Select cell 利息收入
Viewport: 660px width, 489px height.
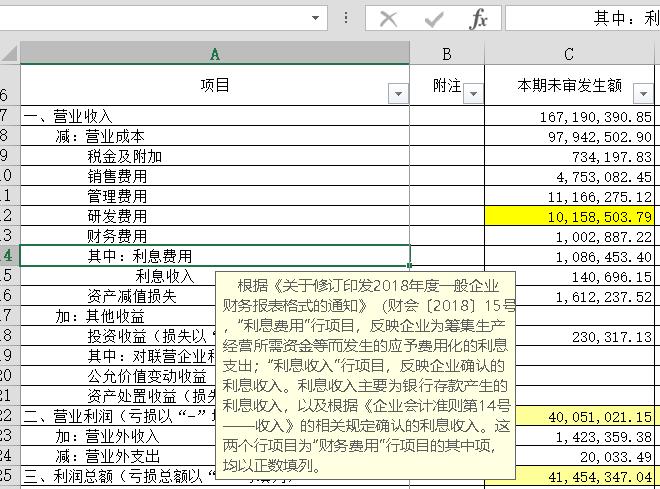coord(118,276)
